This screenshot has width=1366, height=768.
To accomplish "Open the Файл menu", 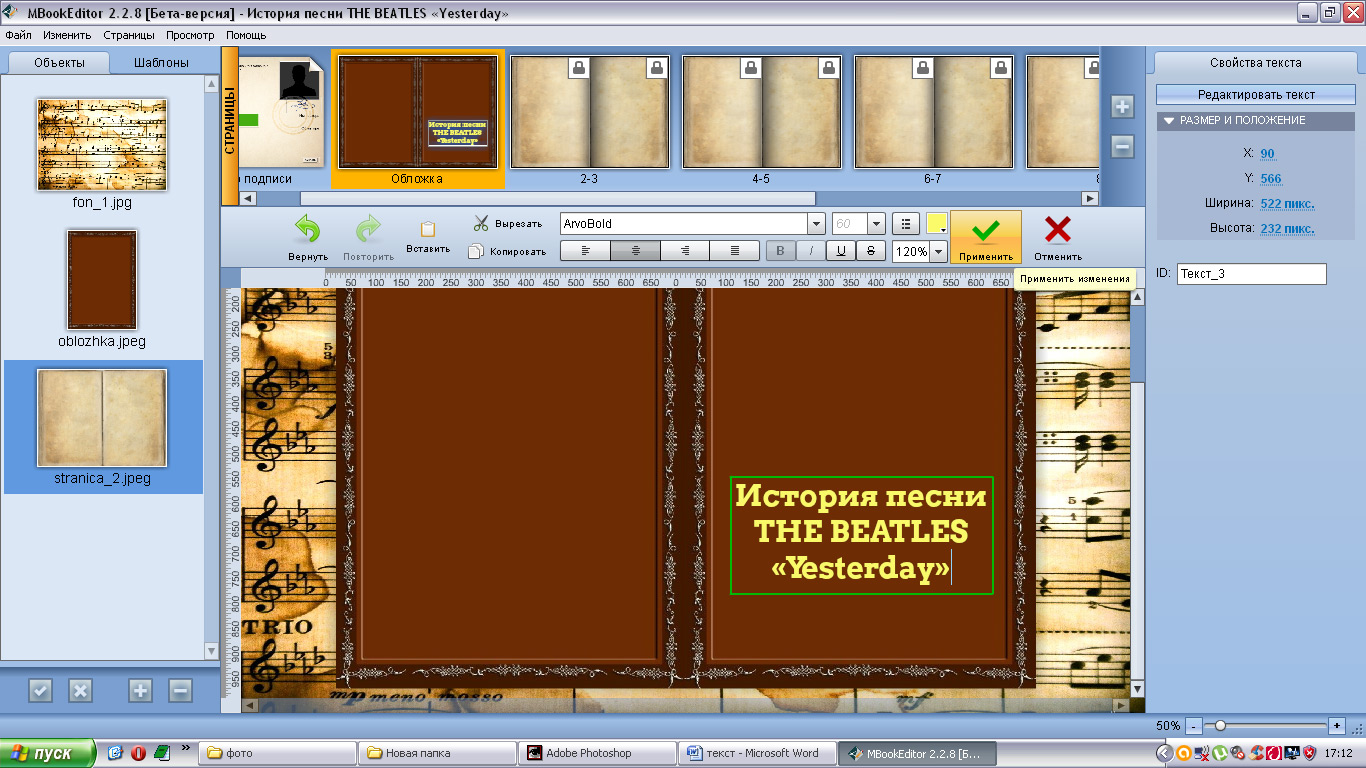I will click(x=18, y=35).
